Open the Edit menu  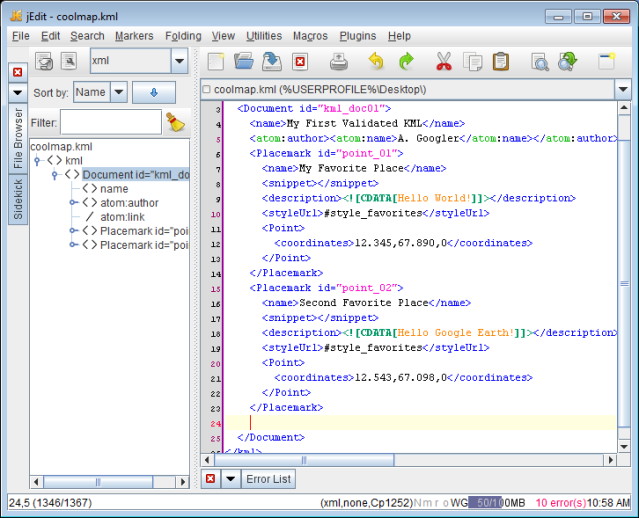coord(51,36)
